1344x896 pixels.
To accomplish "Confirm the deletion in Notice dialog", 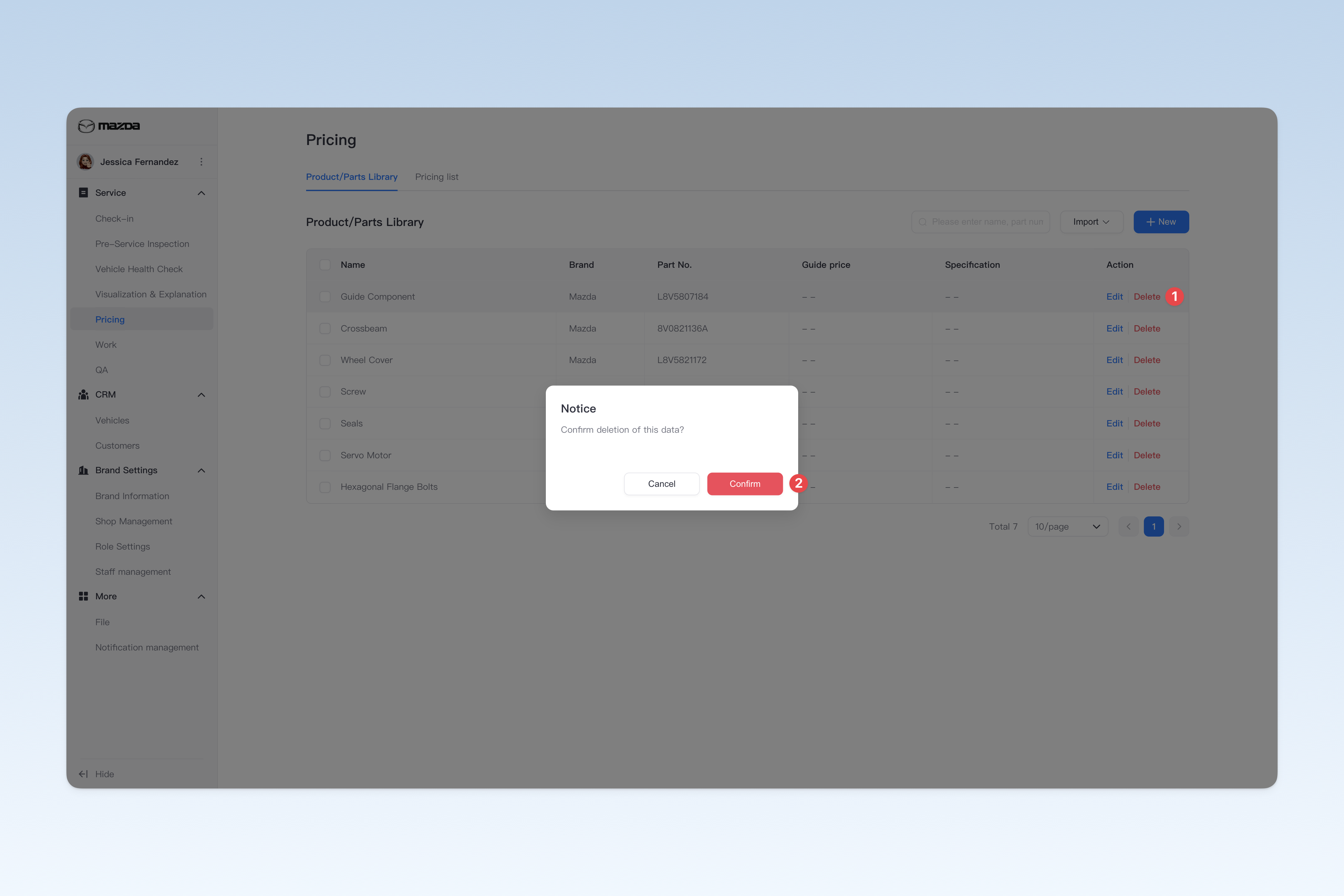I will pyautogui.click(x=744, y=484).
